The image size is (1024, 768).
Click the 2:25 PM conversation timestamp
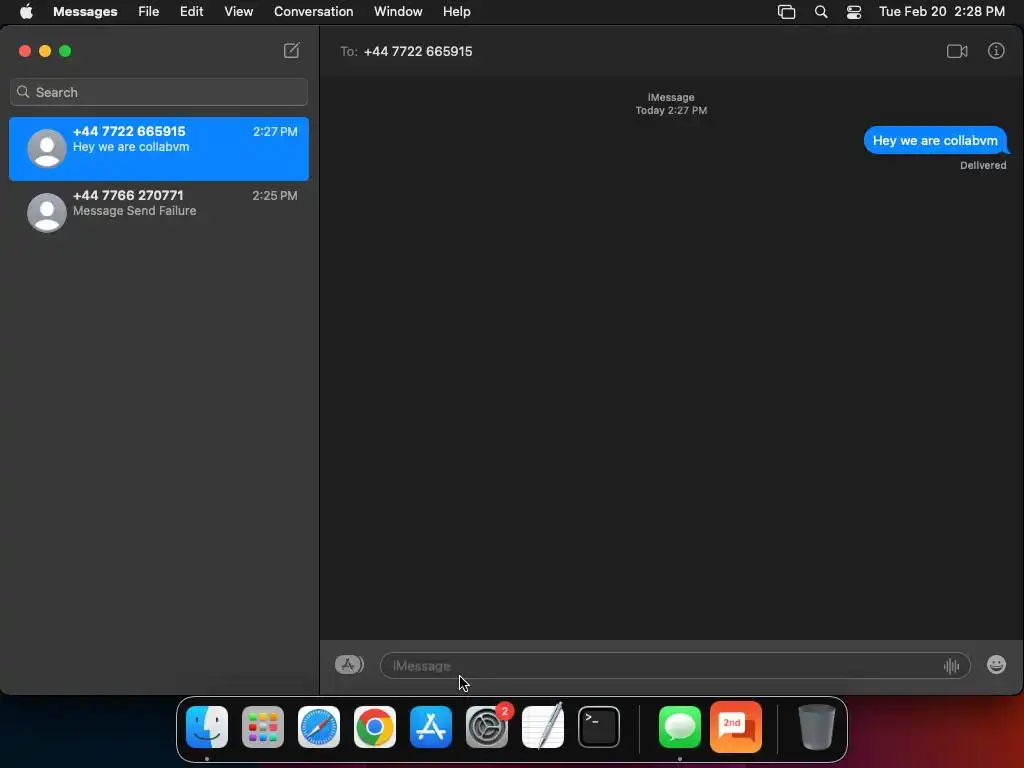click(x=275, y=195)
